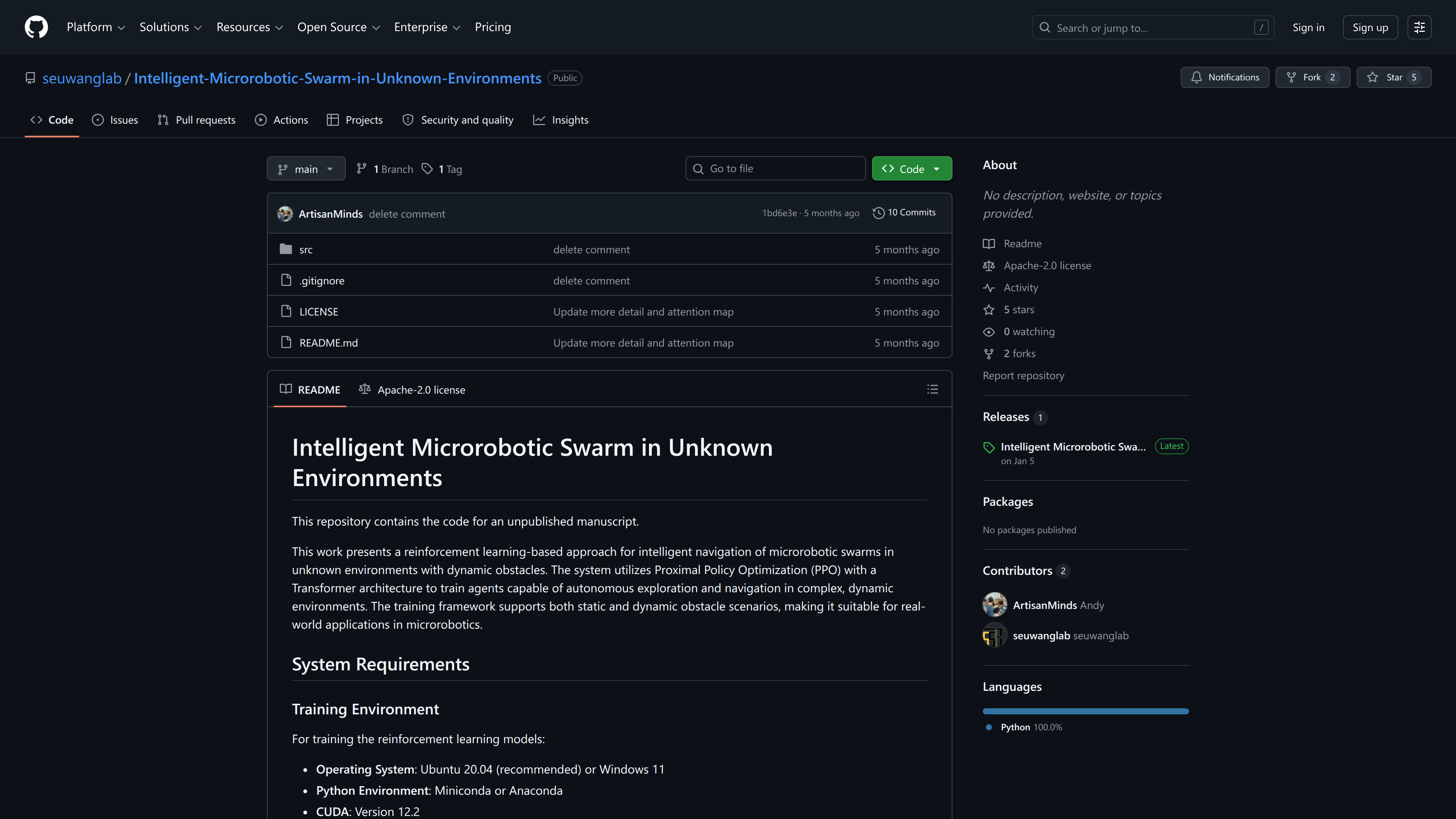1456x819 pixels.
Task: Expand the Resources menu
Action: [249, 27]
